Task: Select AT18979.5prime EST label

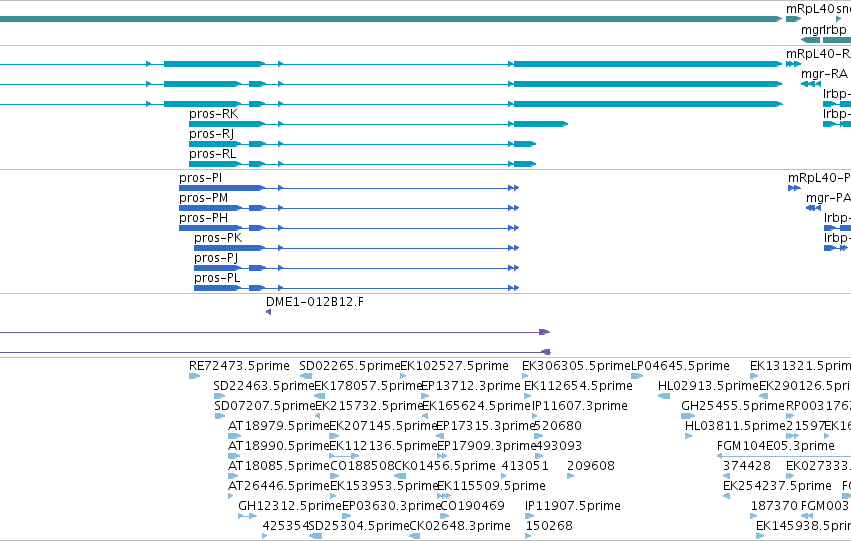Action: pos(278,427)
